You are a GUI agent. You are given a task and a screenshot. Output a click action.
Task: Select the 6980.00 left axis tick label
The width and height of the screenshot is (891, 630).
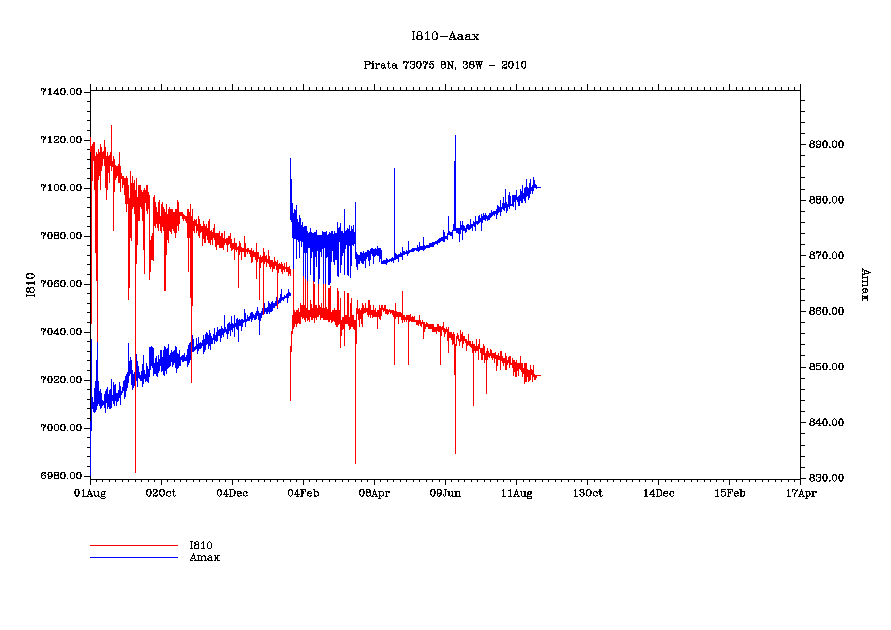[x=60, y=476]
